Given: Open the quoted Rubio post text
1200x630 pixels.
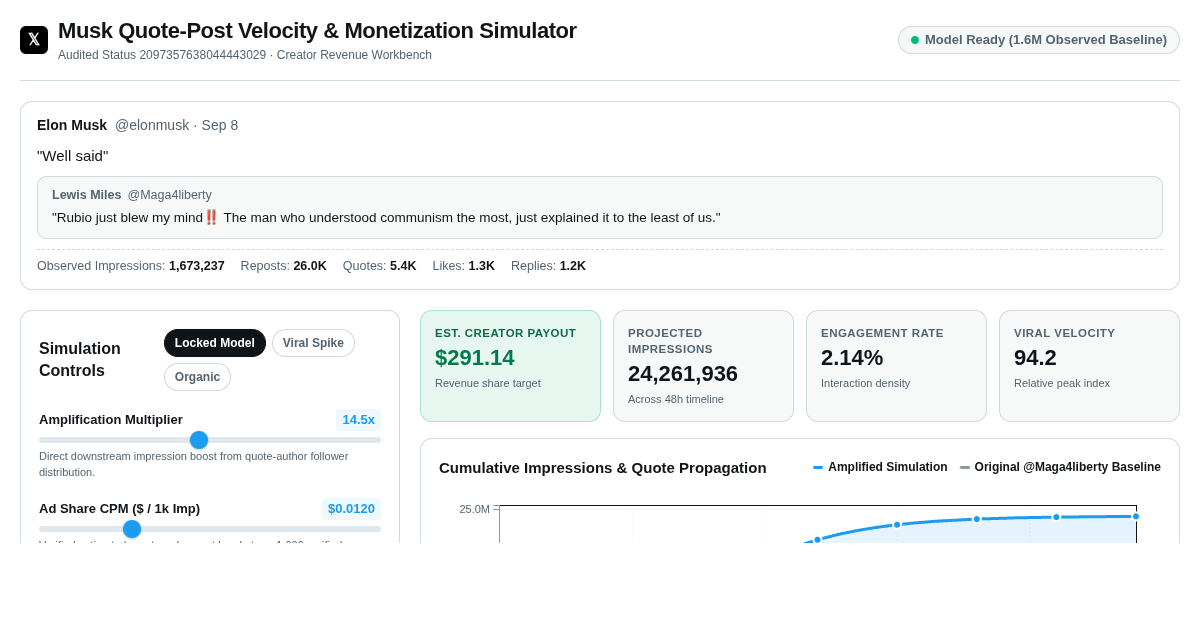Looking at the screenshot, I should [386, 217].
